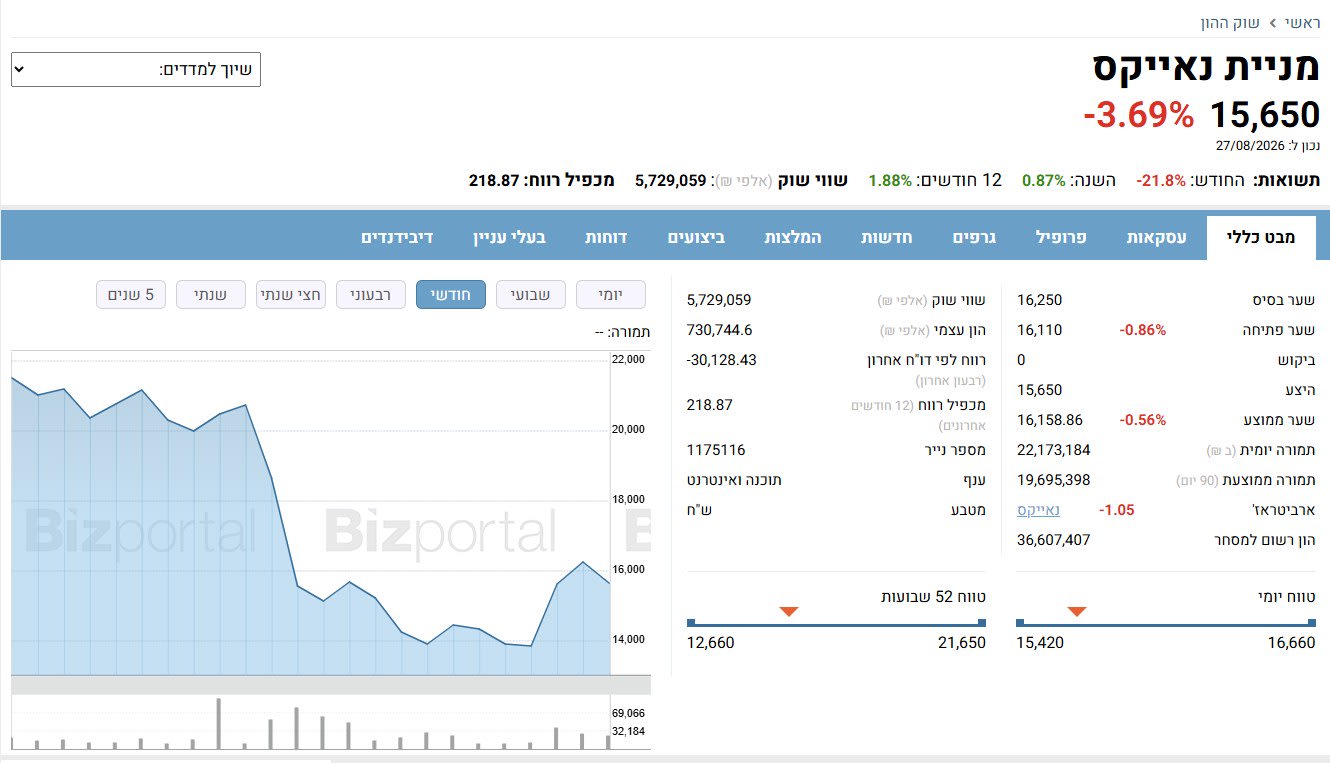Select the "בעלי עניין" tab
This screenshot has height=763, width=1330.
(510, 238)
